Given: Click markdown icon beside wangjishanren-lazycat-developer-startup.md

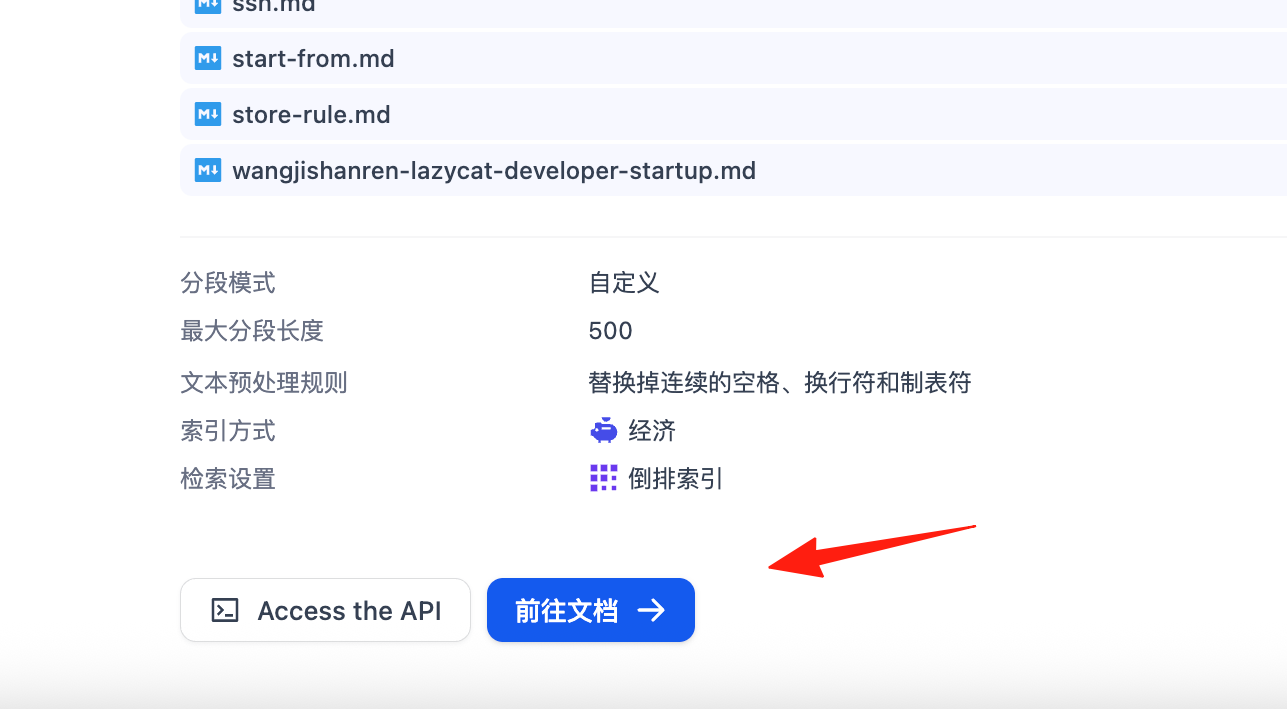Looking at the screenshot, I should [x=207, y=171].
